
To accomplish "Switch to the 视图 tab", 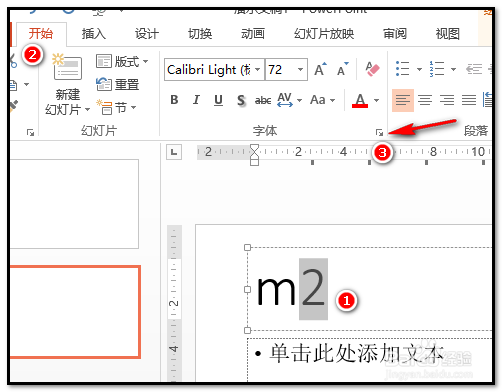I will (448, 34).
